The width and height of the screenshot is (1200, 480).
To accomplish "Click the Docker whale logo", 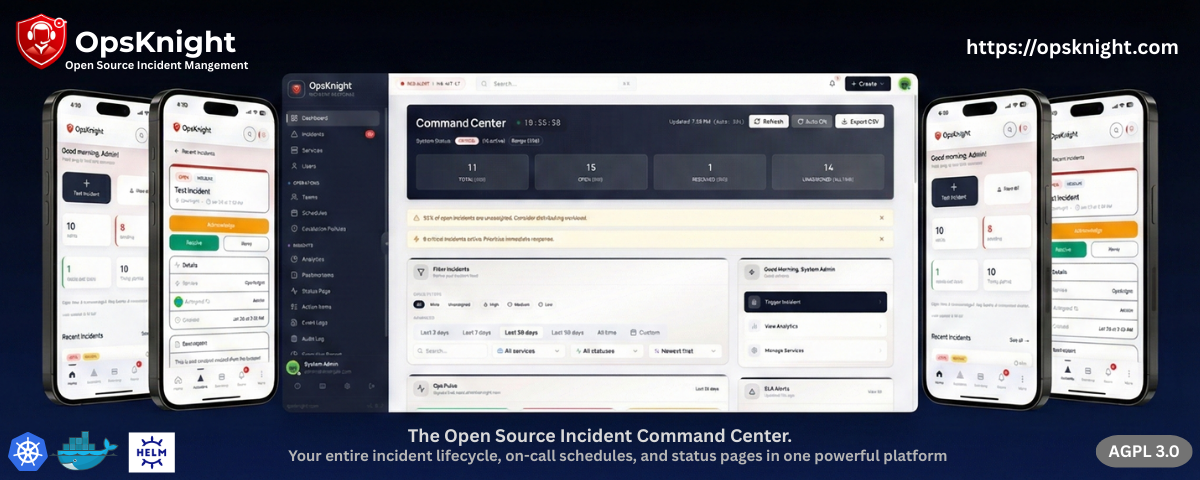I will [88, 452].
